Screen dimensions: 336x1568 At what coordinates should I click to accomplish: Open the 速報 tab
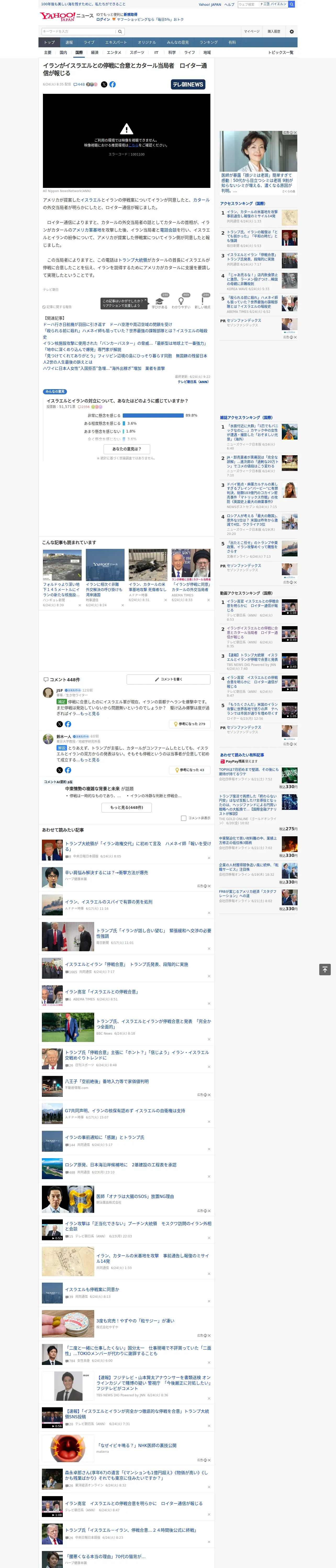pyautogui.click(x=69, y=43)
